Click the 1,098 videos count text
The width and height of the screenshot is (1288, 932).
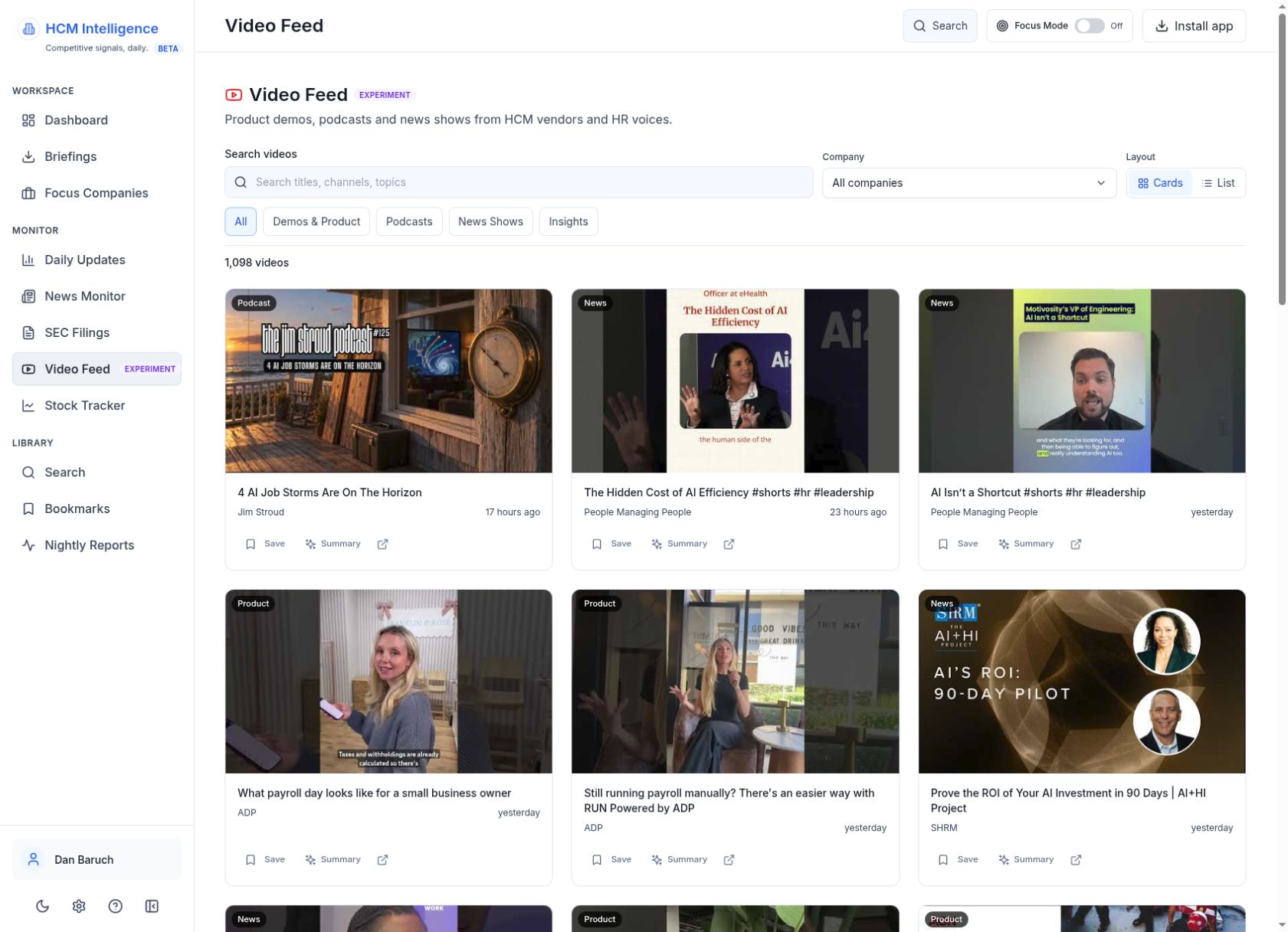tap(257, 263)
